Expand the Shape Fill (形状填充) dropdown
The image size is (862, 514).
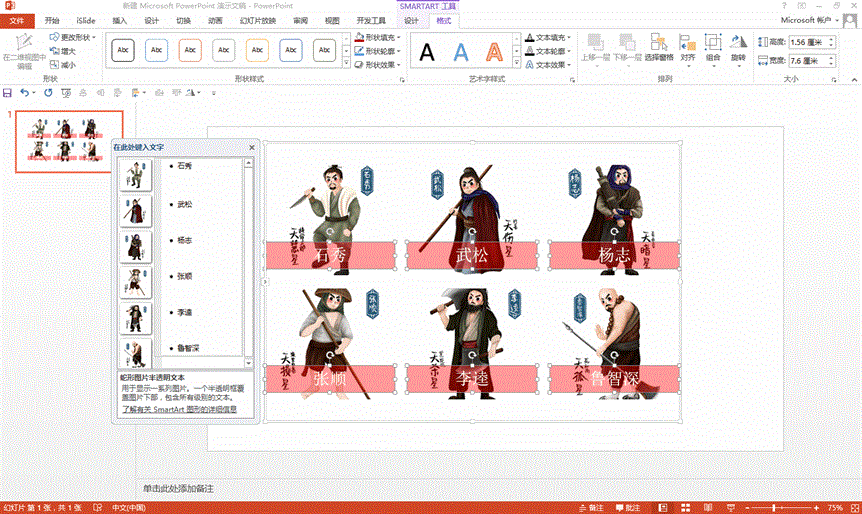(x=377, y=37)
